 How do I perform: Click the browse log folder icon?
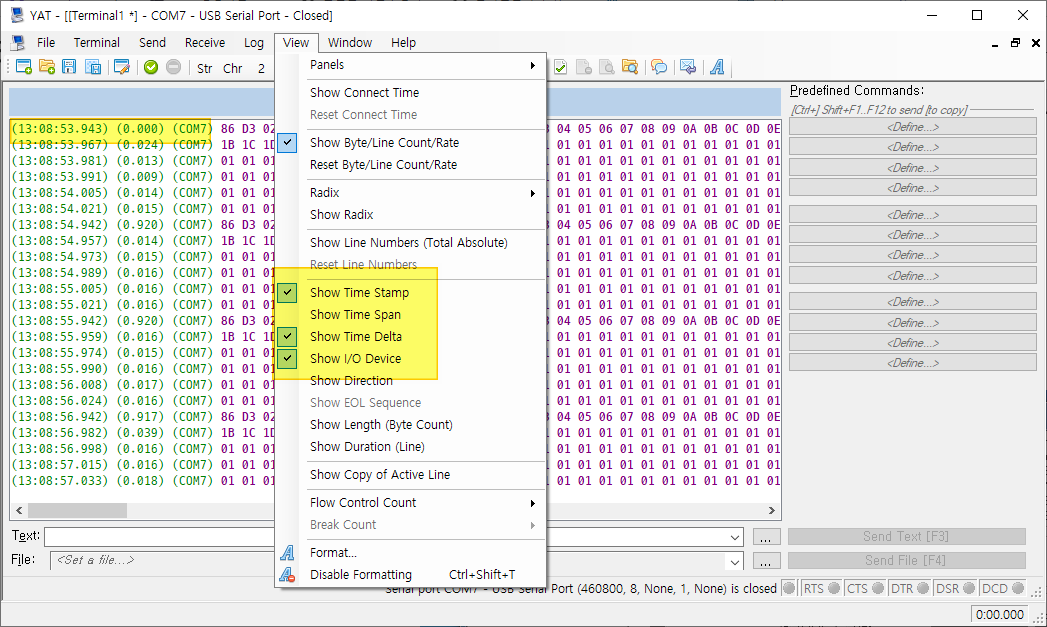point(630,67)
